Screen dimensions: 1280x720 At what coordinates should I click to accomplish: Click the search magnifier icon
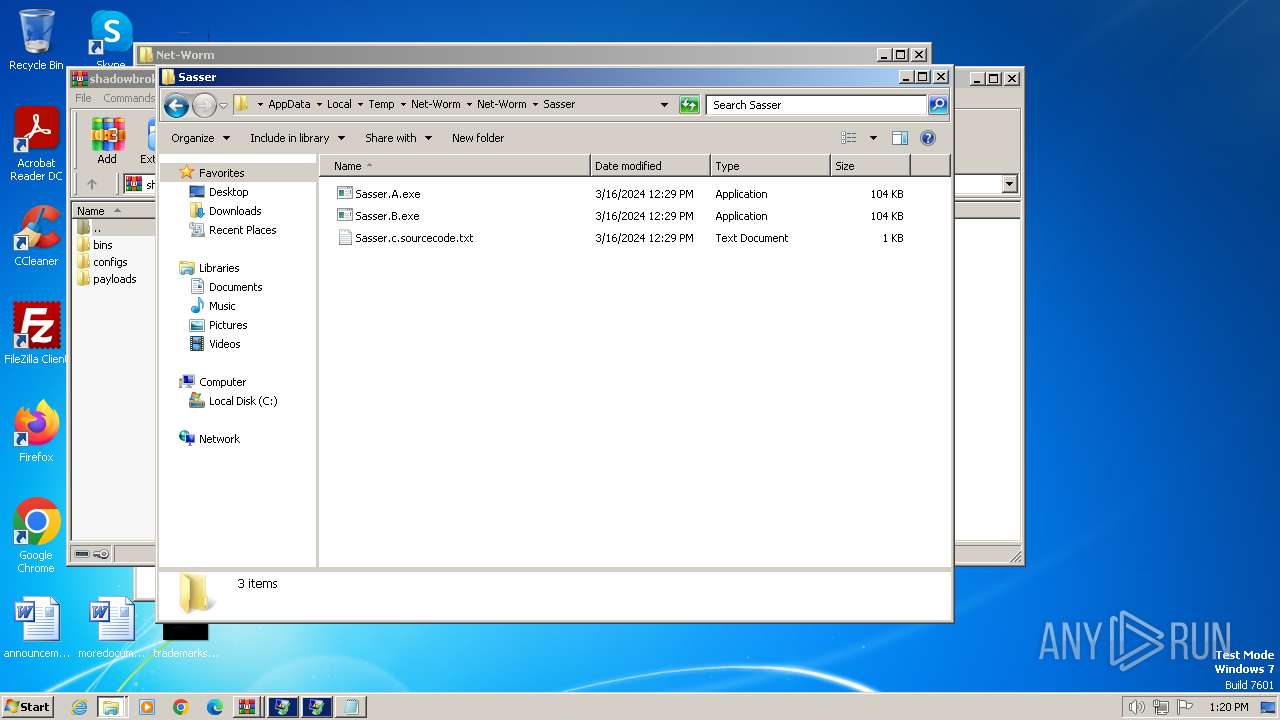point(938,105)
